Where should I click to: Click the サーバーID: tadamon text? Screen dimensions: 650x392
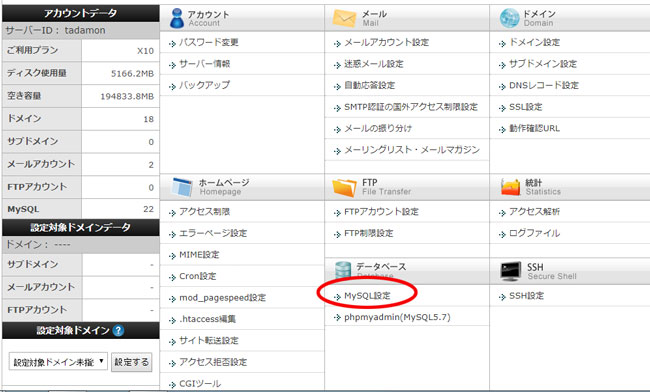56,30
